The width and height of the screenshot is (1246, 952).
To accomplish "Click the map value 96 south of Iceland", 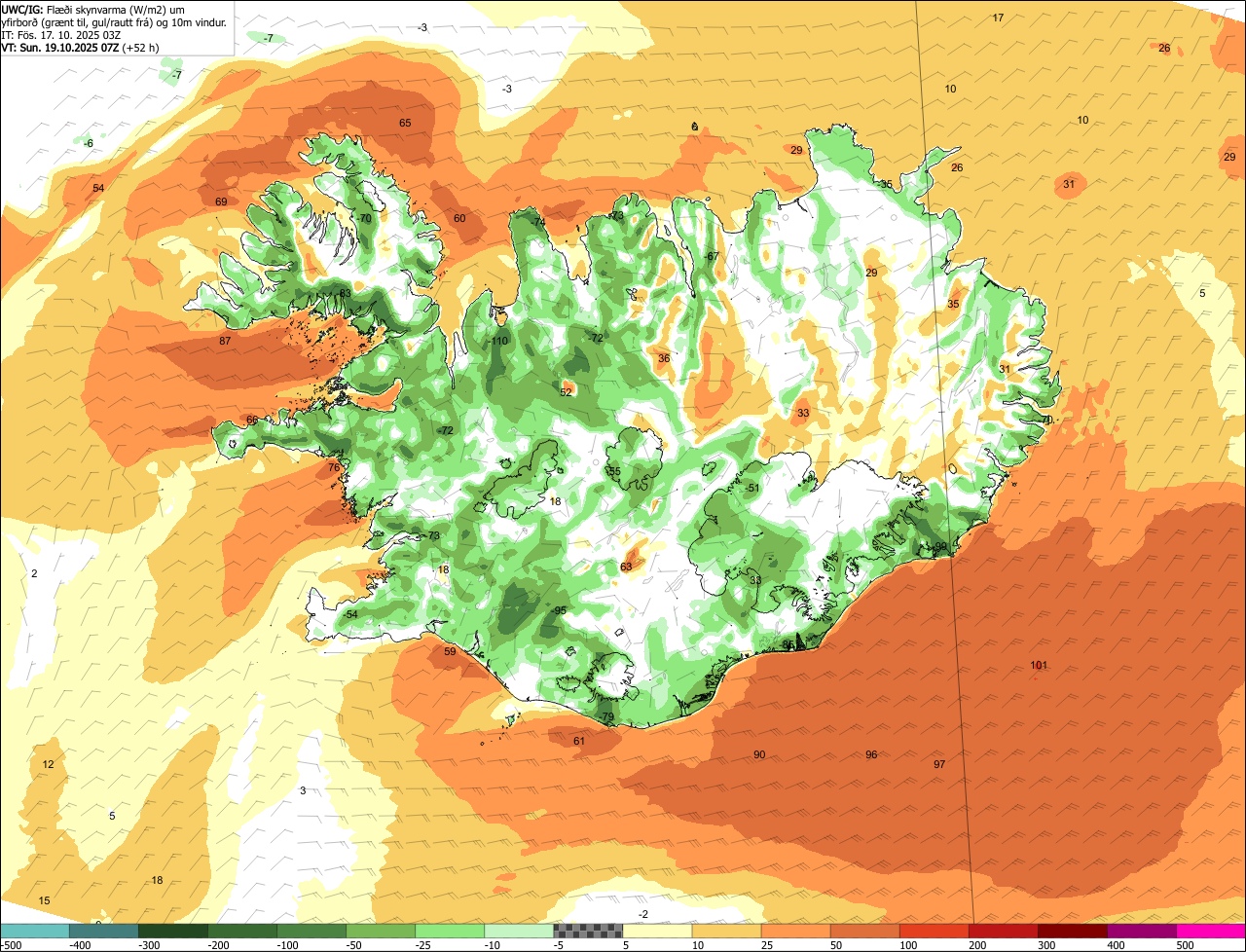I will 871,754.
